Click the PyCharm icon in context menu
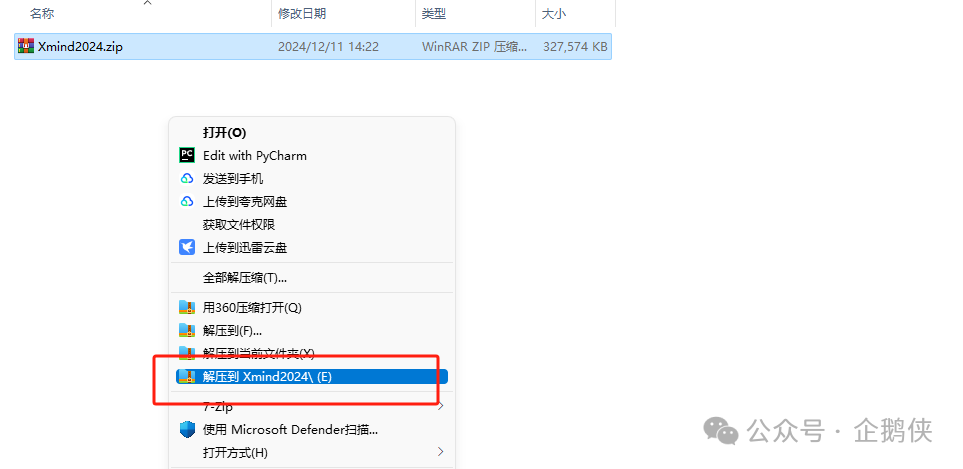 tap(186, 155)
